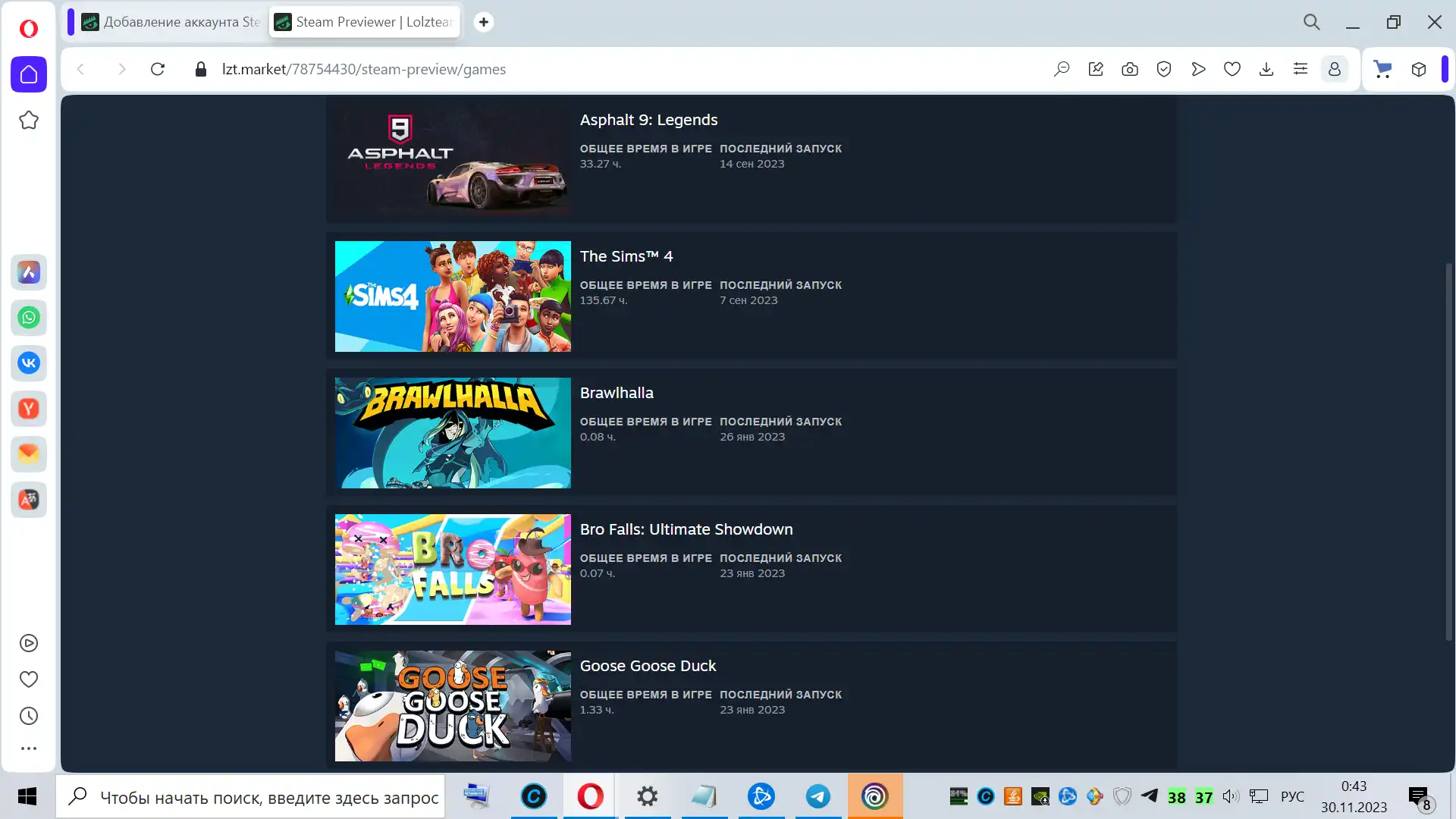Open the Brawlhalla cover image
1456x819 pixels.
(x=453, y=433)
